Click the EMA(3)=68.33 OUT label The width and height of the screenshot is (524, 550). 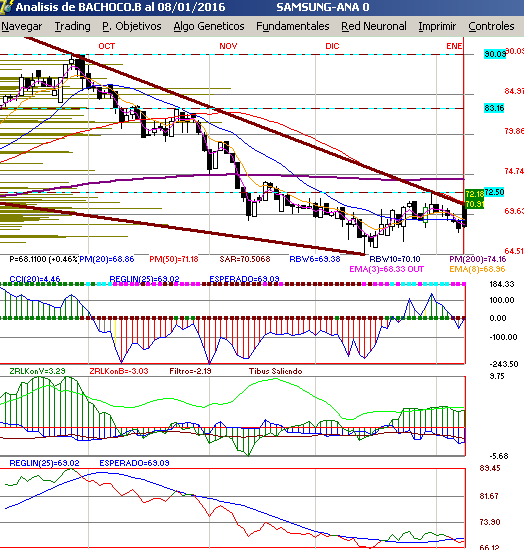(x=387, y=269)
